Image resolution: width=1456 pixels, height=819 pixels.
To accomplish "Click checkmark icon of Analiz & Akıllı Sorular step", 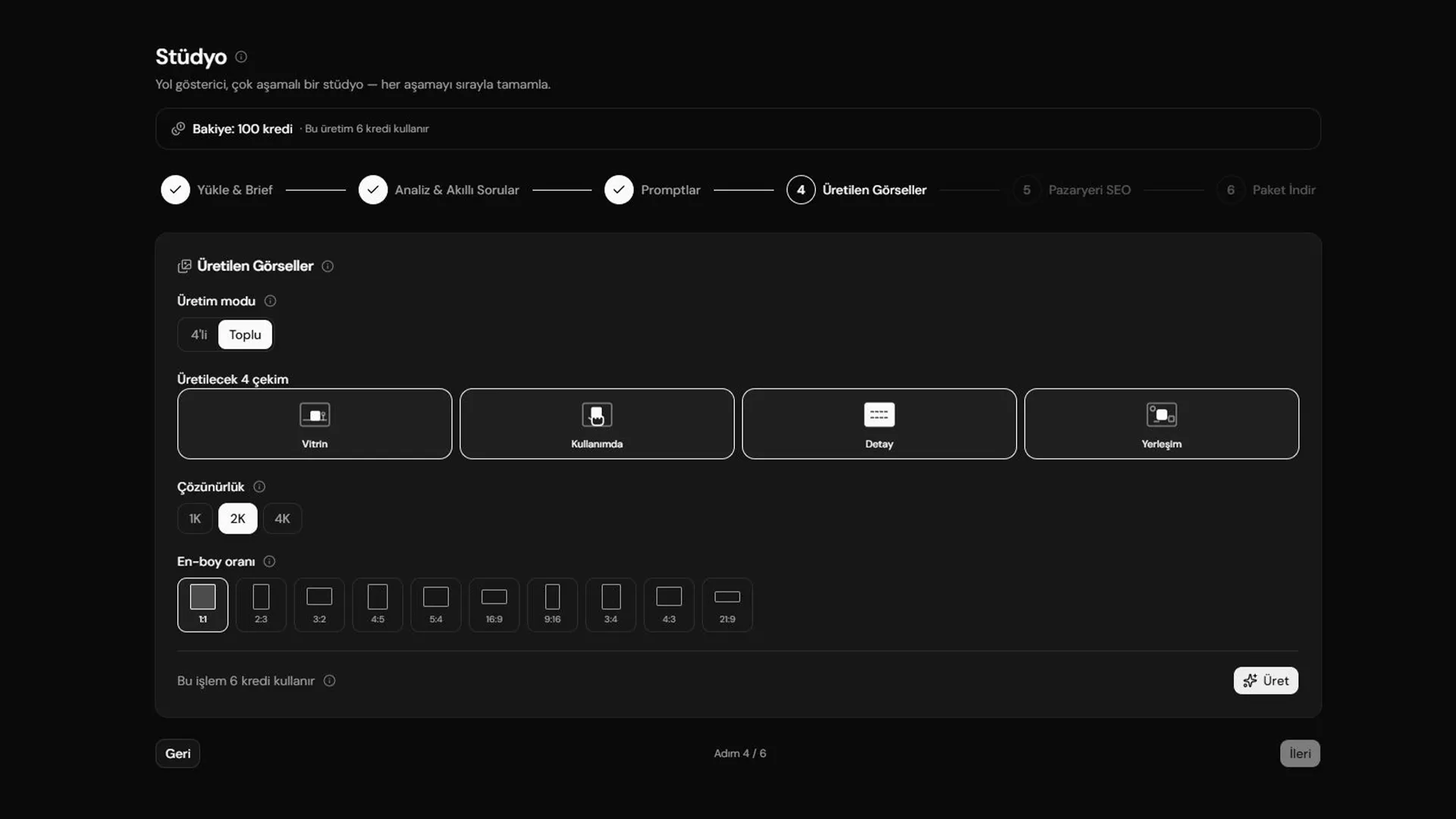I will click(373, 190).
